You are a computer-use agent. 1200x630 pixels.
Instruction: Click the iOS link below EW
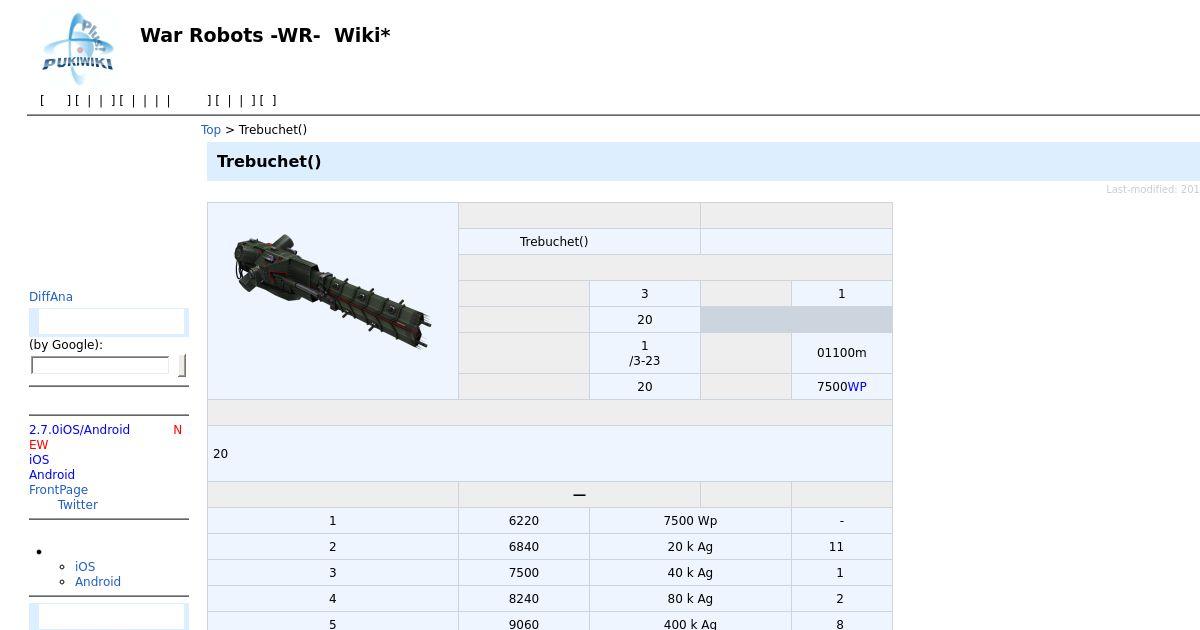pos(39,460)
